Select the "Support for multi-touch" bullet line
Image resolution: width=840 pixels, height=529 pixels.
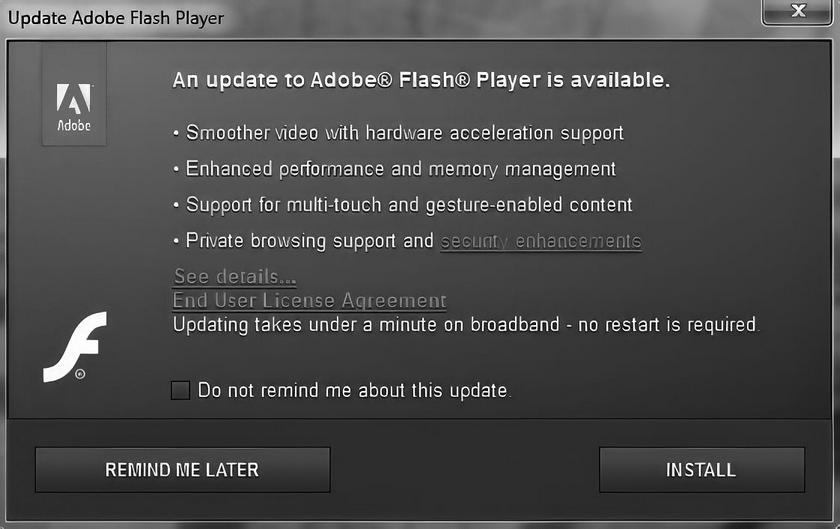(x=409, y=205)
